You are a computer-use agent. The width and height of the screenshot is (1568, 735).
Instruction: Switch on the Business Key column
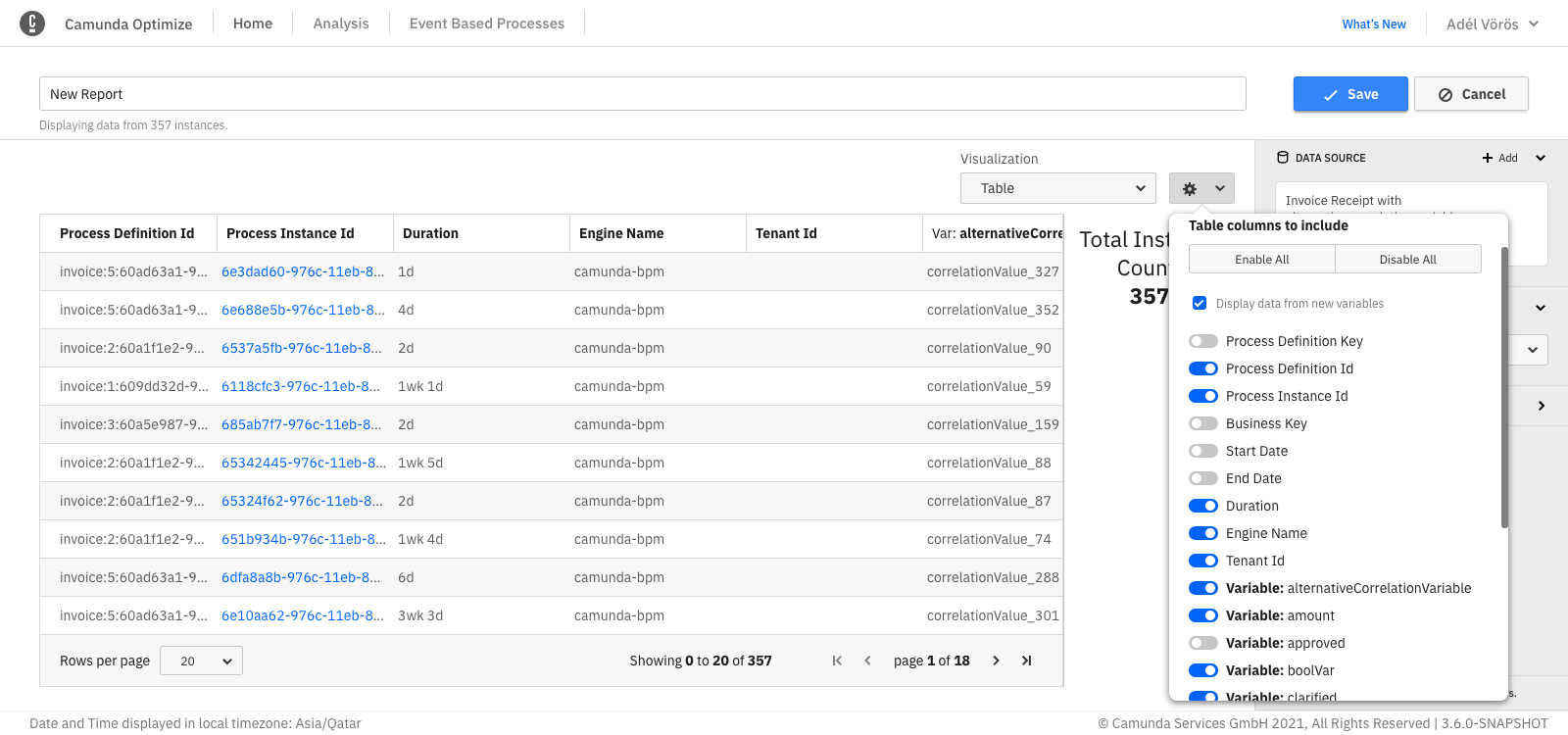(x=1203, y=423)
